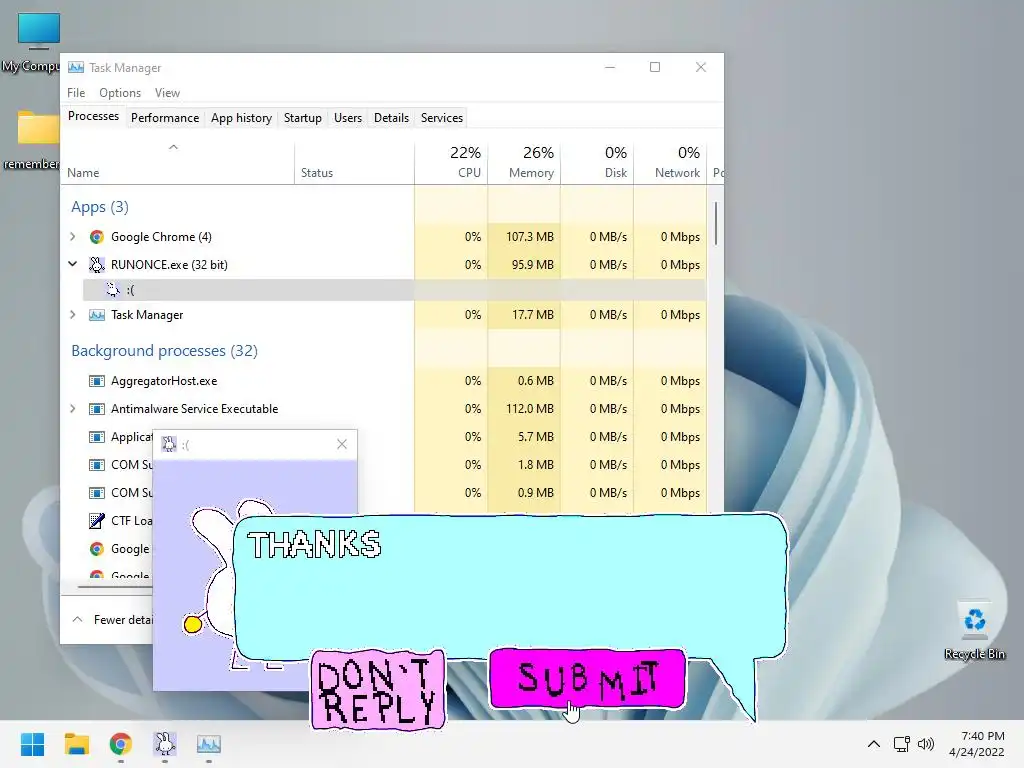Viewport: 1024px width, 768px height.
Task: Open the Windows Start menu
Action: tap(32, 744)
